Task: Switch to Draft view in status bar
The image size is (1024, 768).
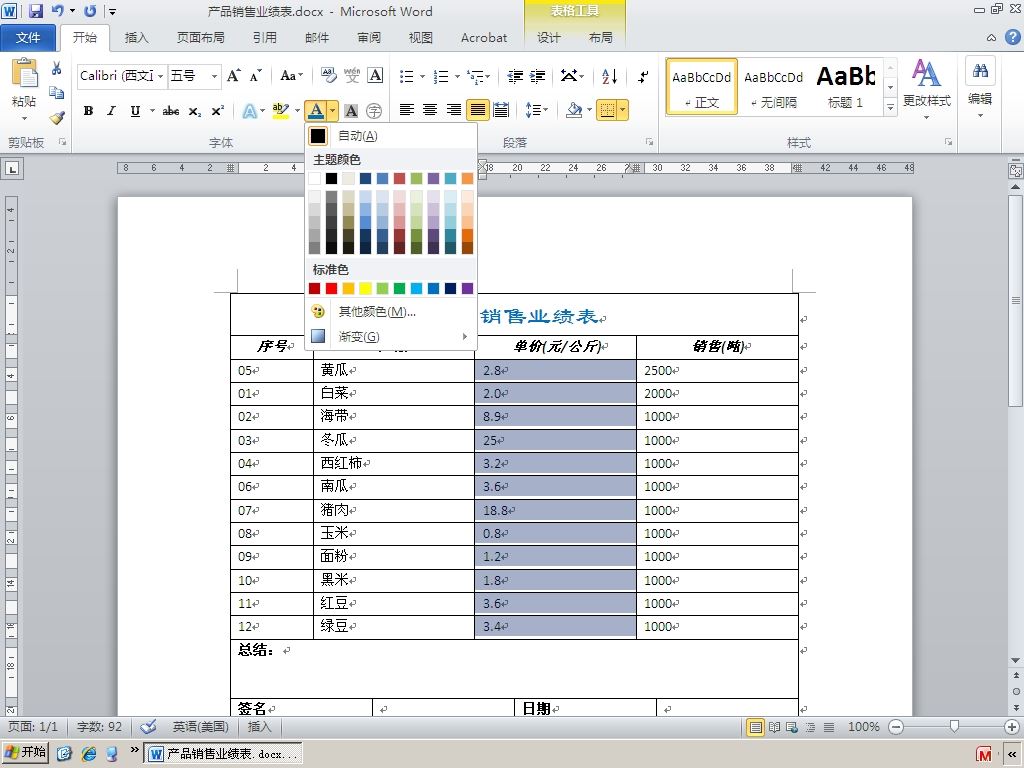Action: pos(829,727)
